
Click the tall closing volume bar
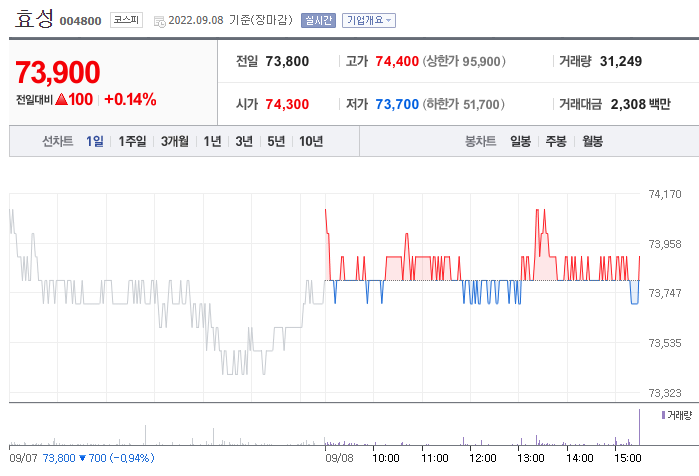(639, 427)
